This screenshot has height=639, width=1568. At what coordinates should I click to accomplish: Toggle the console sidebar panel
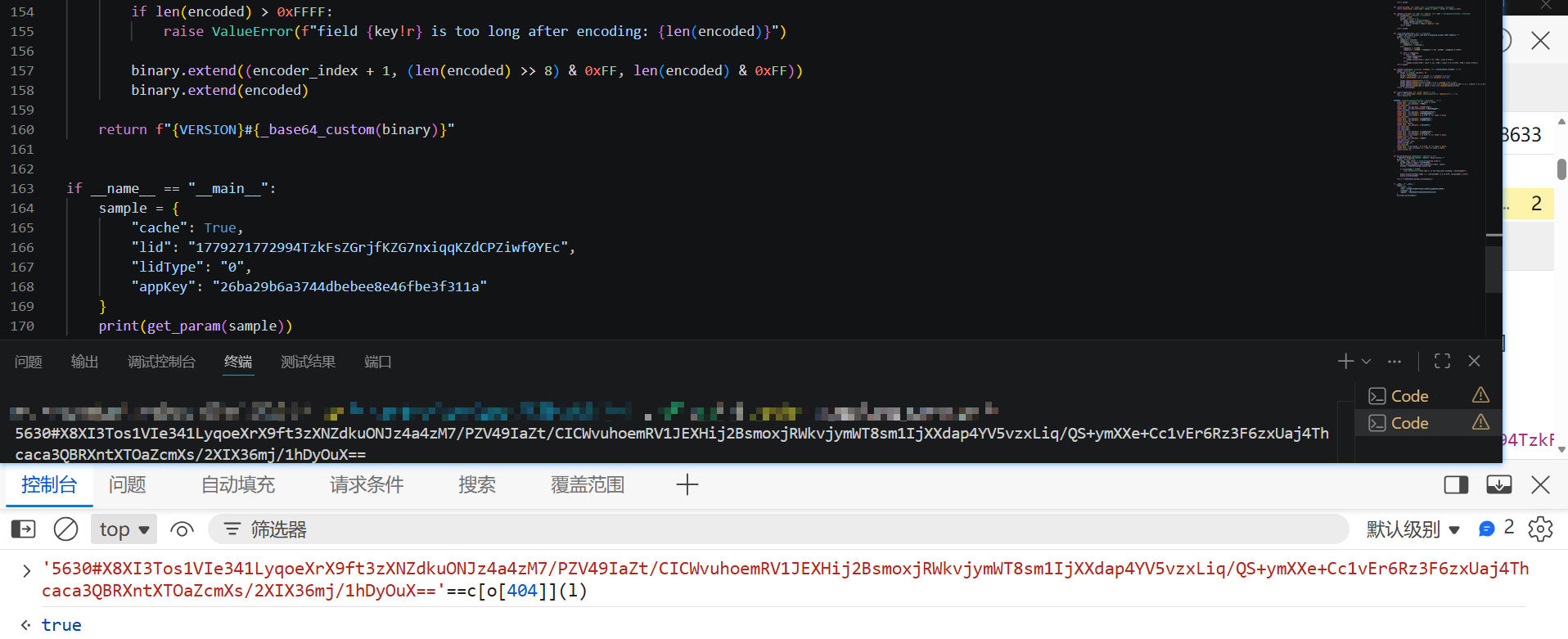click(x=23, y=529)
